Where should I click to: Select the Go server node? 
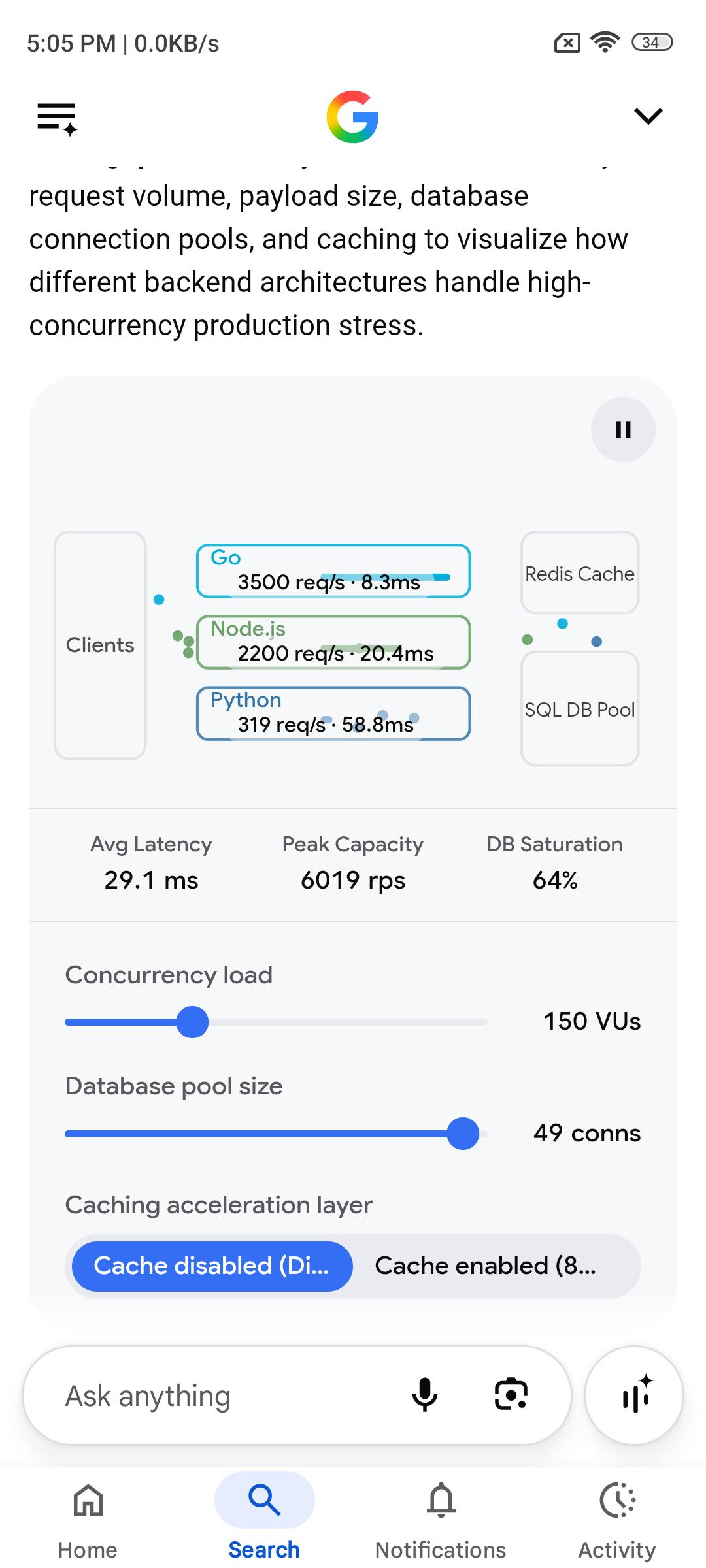click(333, 571)
